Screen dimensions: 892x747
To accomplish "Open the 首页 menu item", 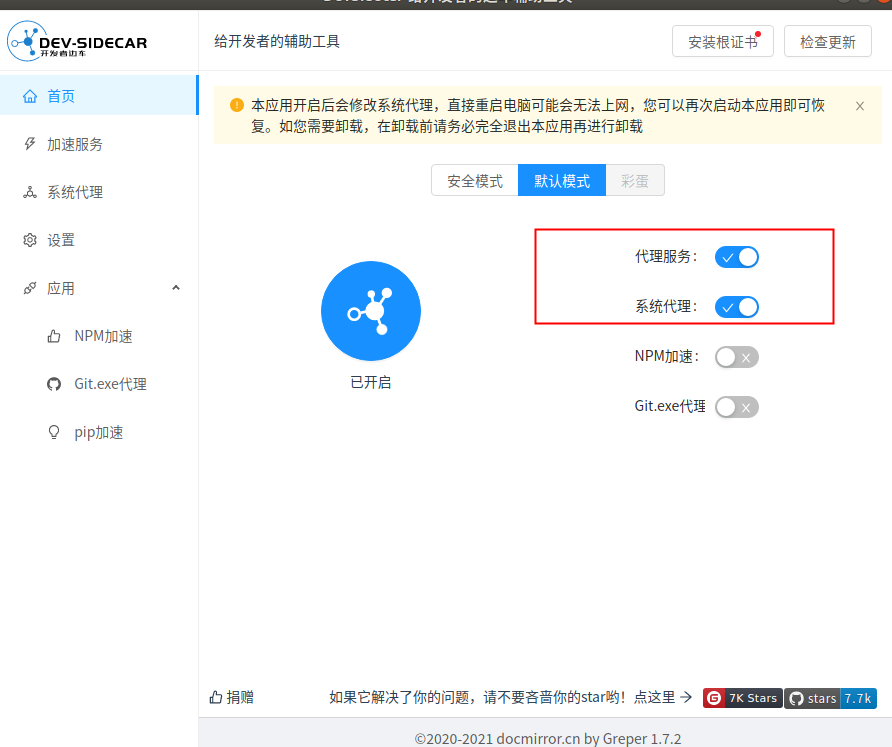I will pyautogui.click(x=98, y=95).
